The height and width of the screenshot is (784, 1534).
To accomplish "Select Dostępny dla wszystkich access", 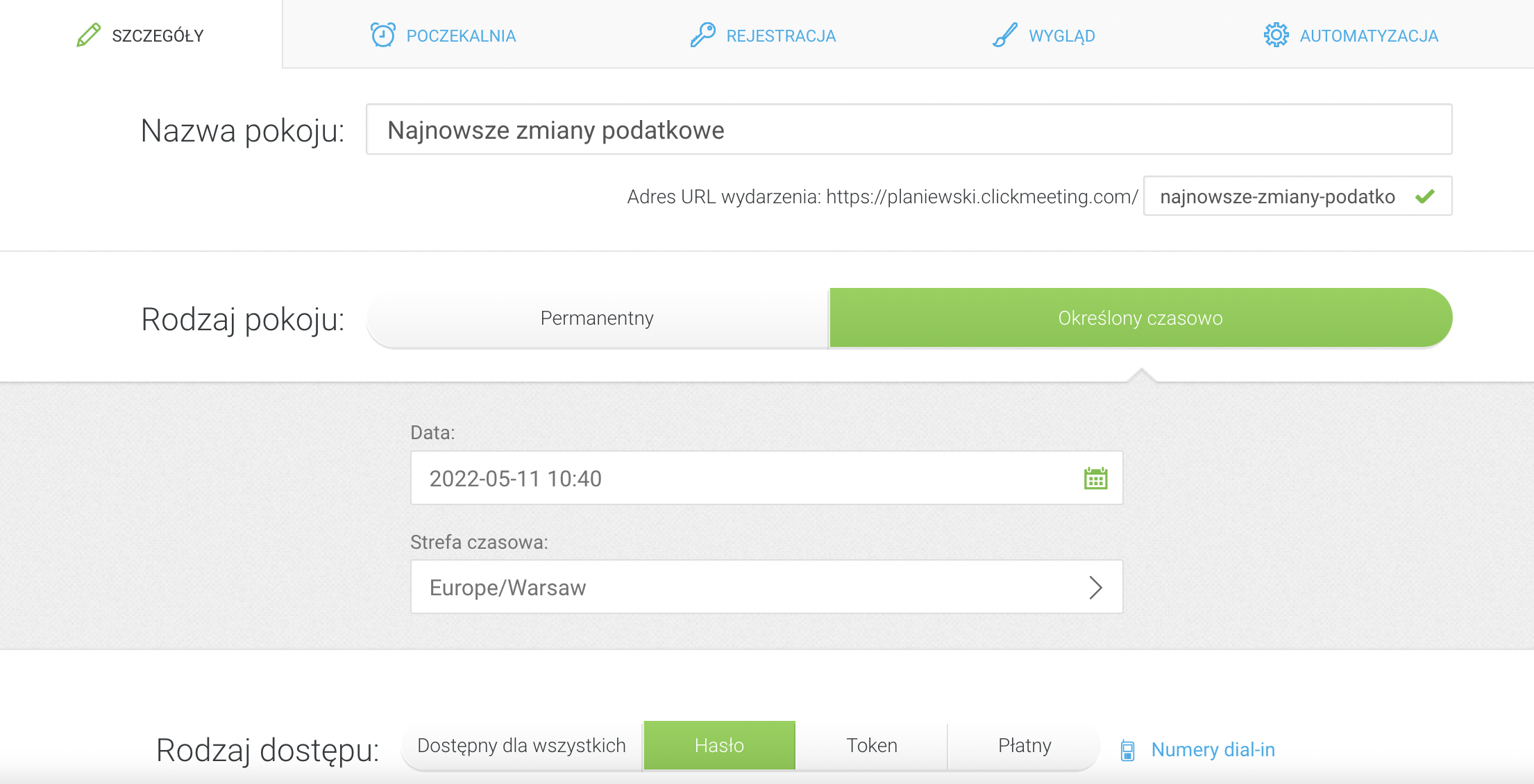I will coord(521,746).
